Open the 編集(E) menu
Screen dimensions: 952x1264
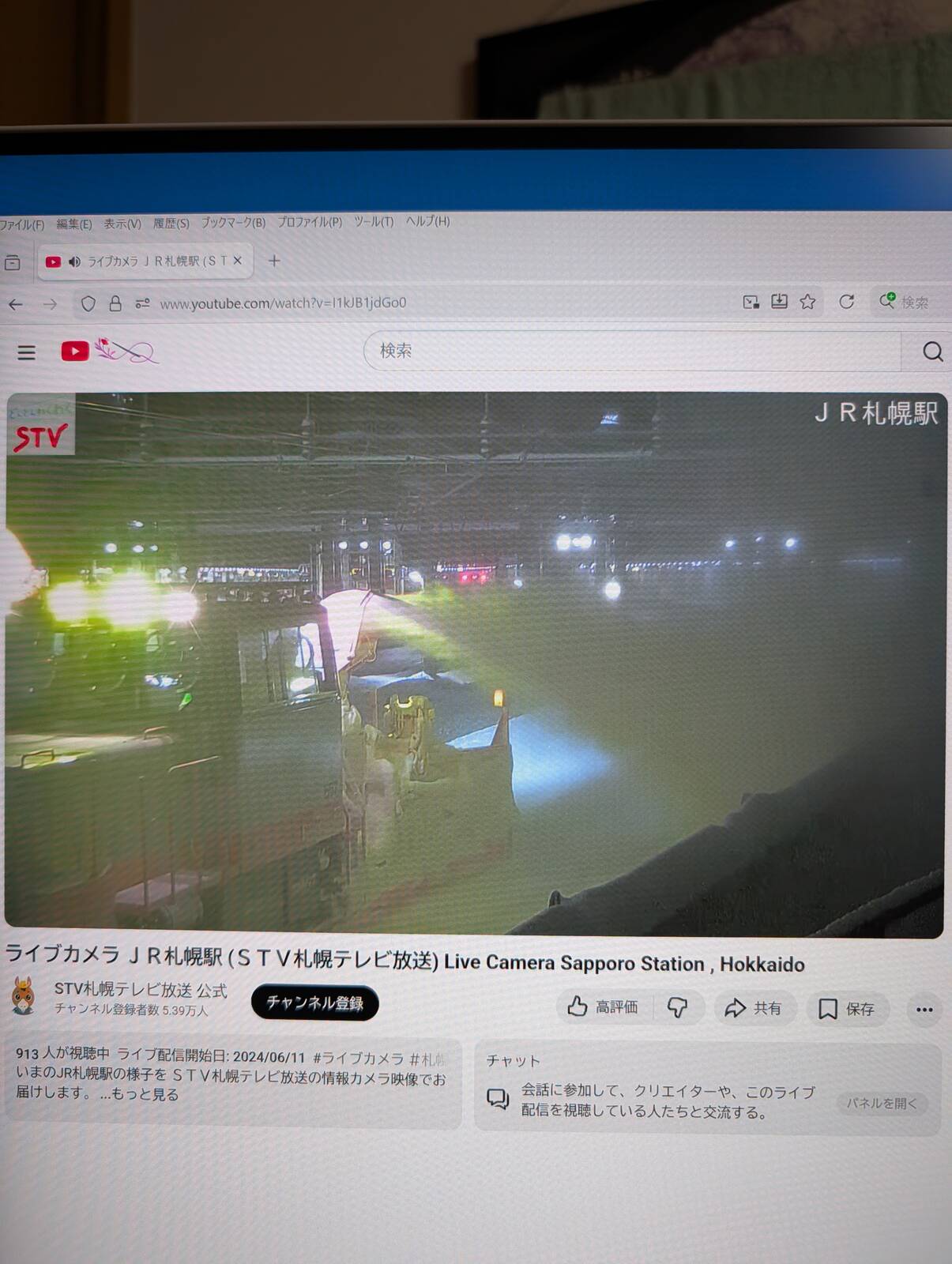74,224
